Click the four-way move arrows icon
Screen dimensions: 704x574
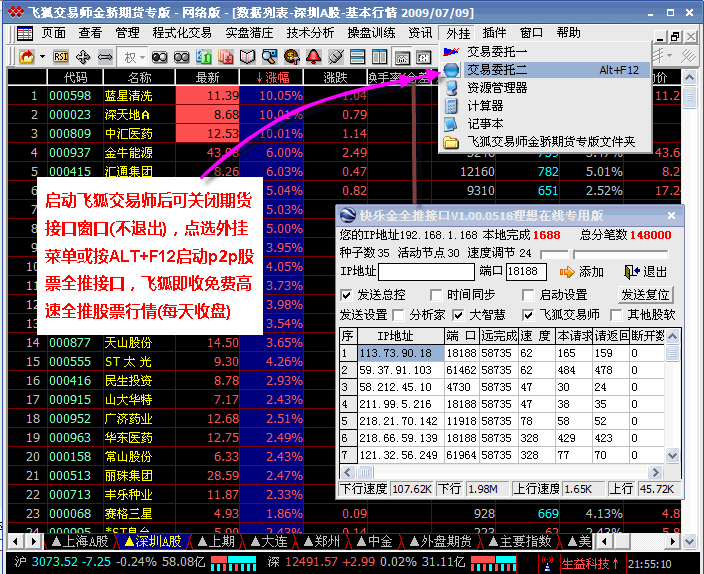[83, 57]
